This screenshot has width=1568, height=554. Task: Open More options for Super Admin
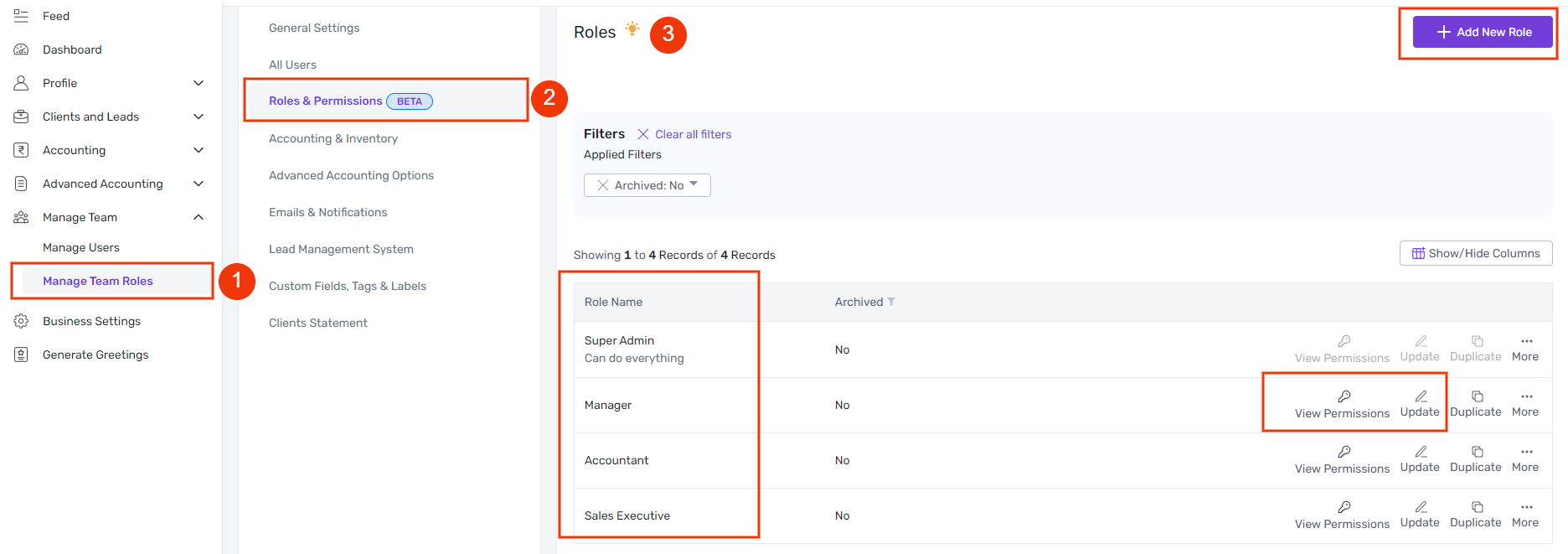[1526, 341]
